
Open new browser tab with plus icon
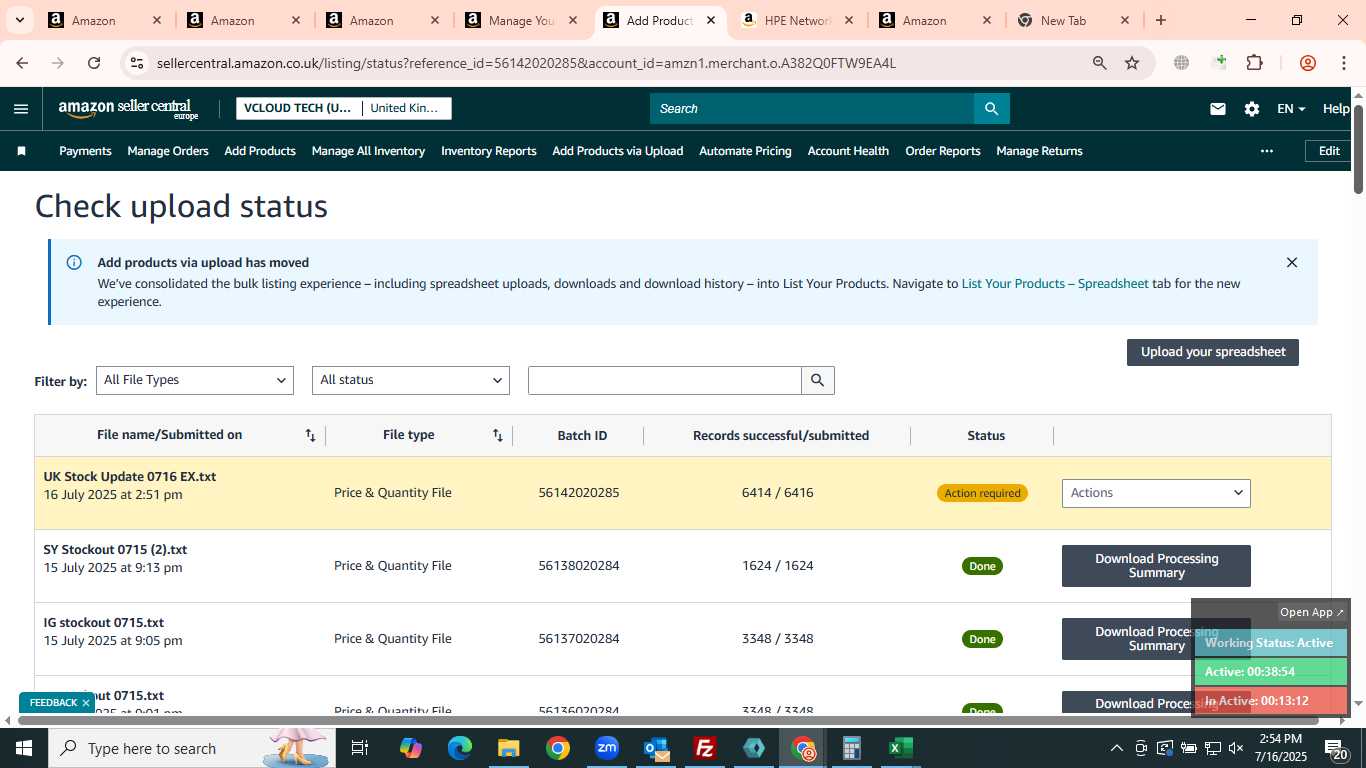(1160, 20)
